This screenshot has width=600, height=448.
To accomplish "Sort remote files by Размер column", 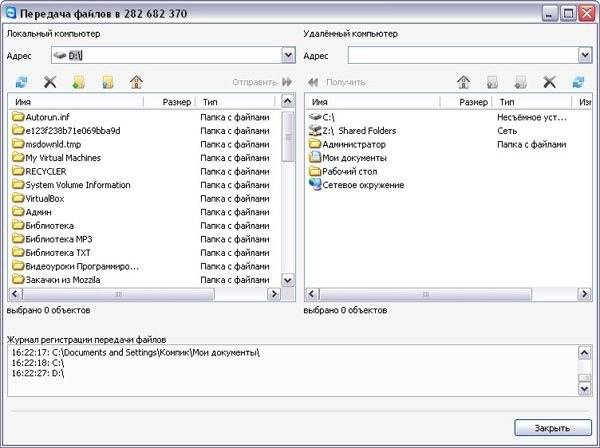I will point(466,102).
